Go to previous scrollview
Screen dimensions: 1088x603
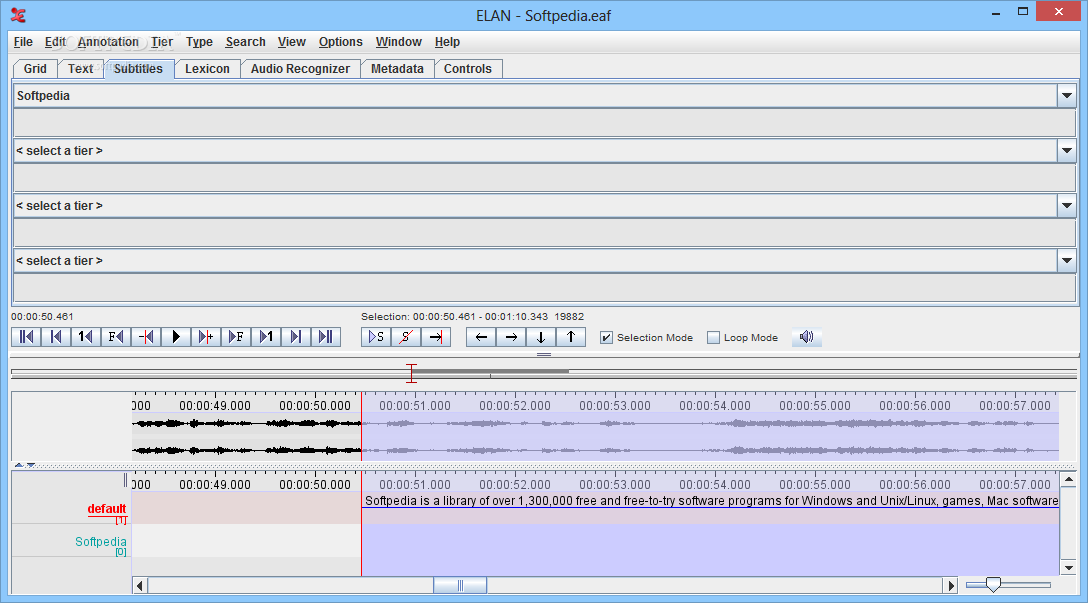point(56,337)
